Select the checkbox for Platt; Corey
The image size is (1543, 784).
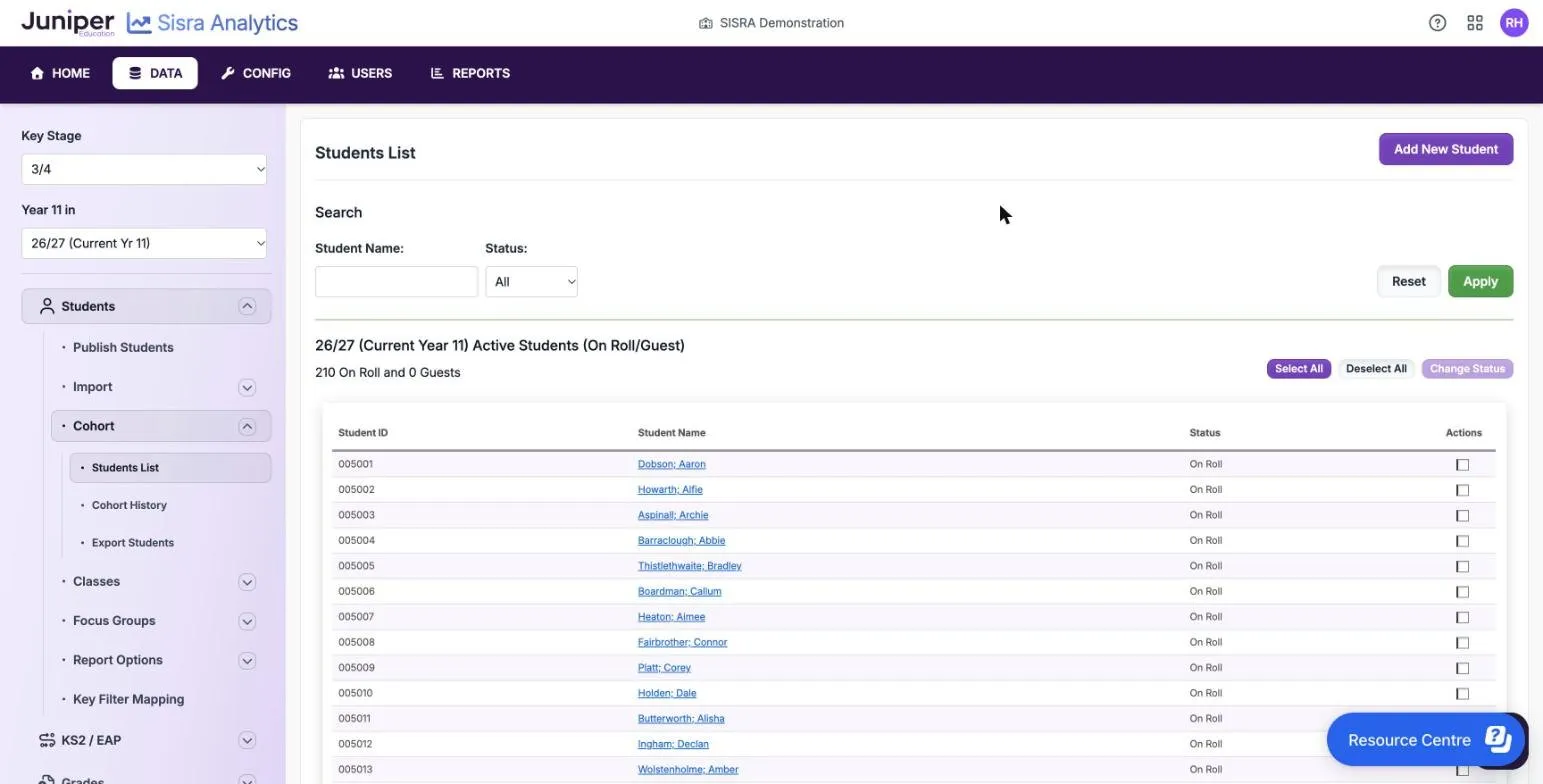pos(1462,668)
